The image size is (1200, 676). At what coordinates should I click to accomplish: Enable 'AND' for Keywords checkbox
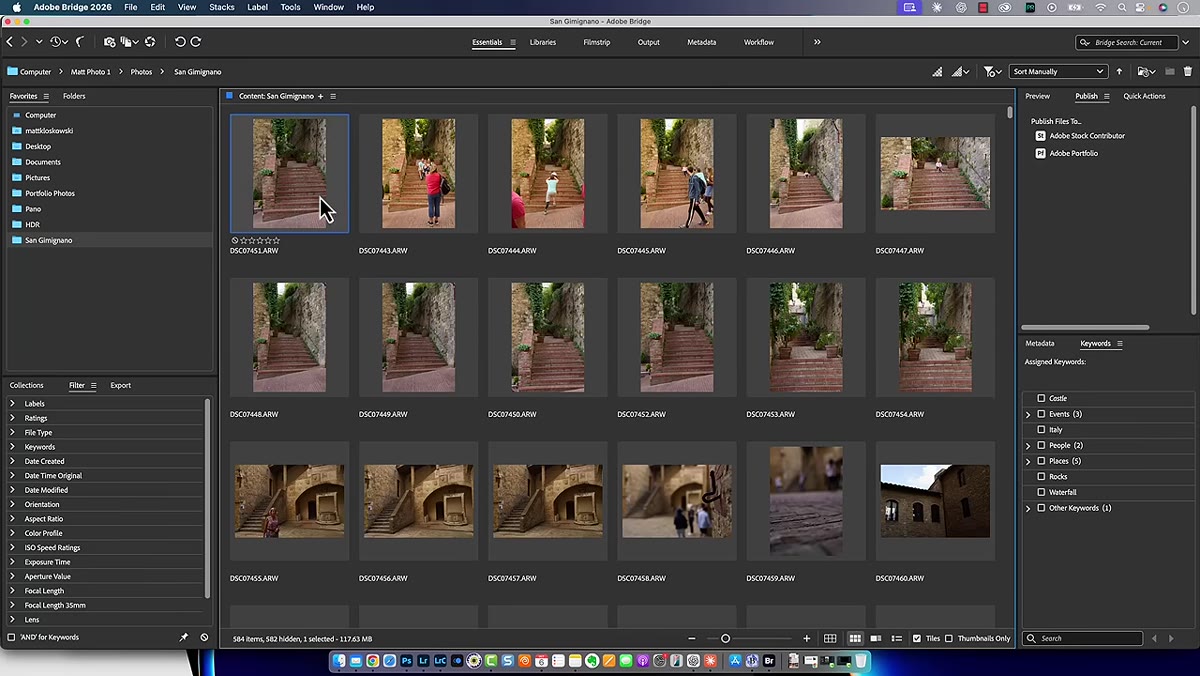click(12, 637)
